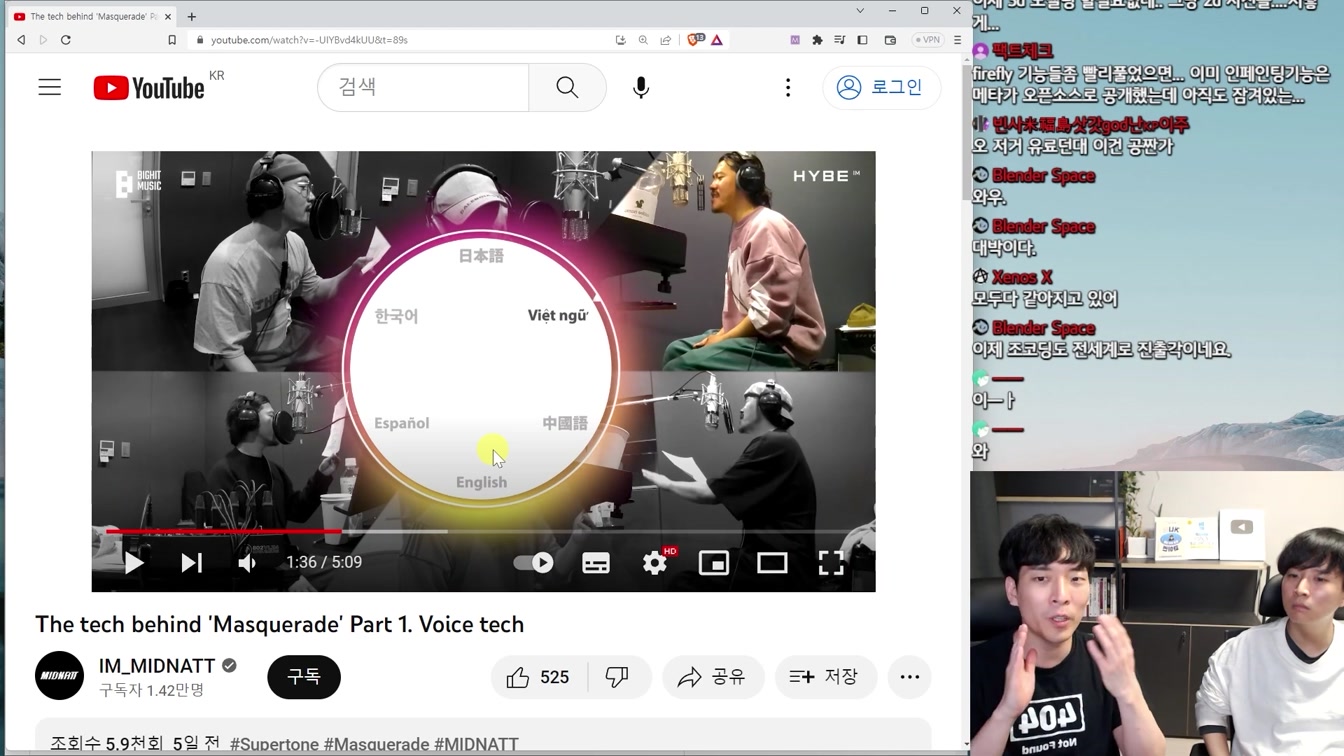Click the purple extension icon in the toolbar
The height and width of the screenshot is (756, 1344).
coord(795,40)
